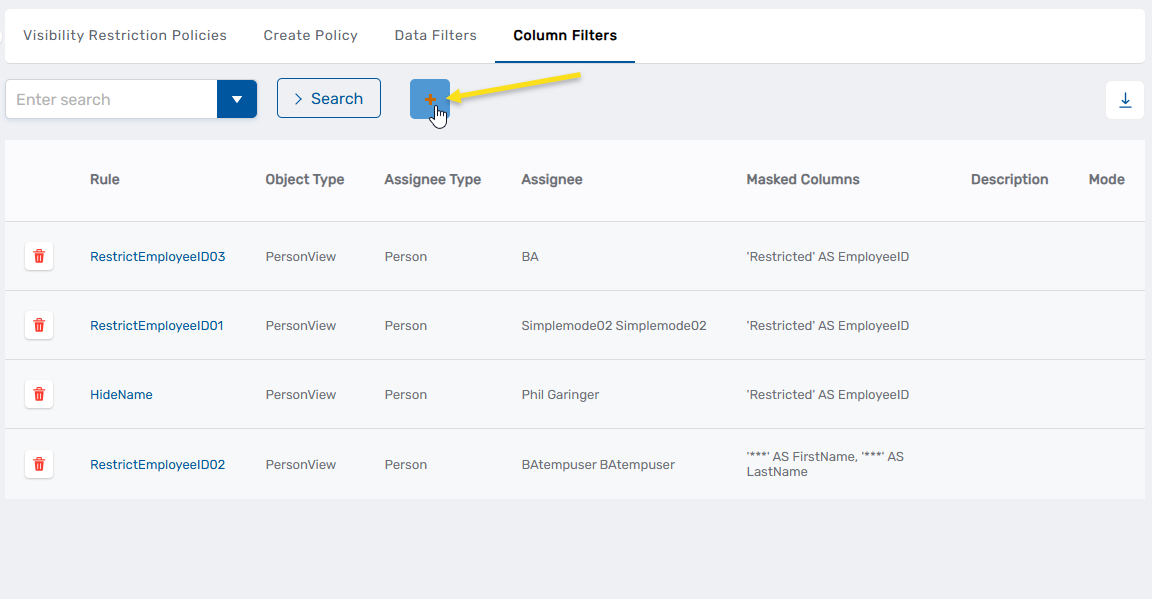Click inside the Enter search input field
The height and width of the screenshot is (599, 1152).
point(110,99)
